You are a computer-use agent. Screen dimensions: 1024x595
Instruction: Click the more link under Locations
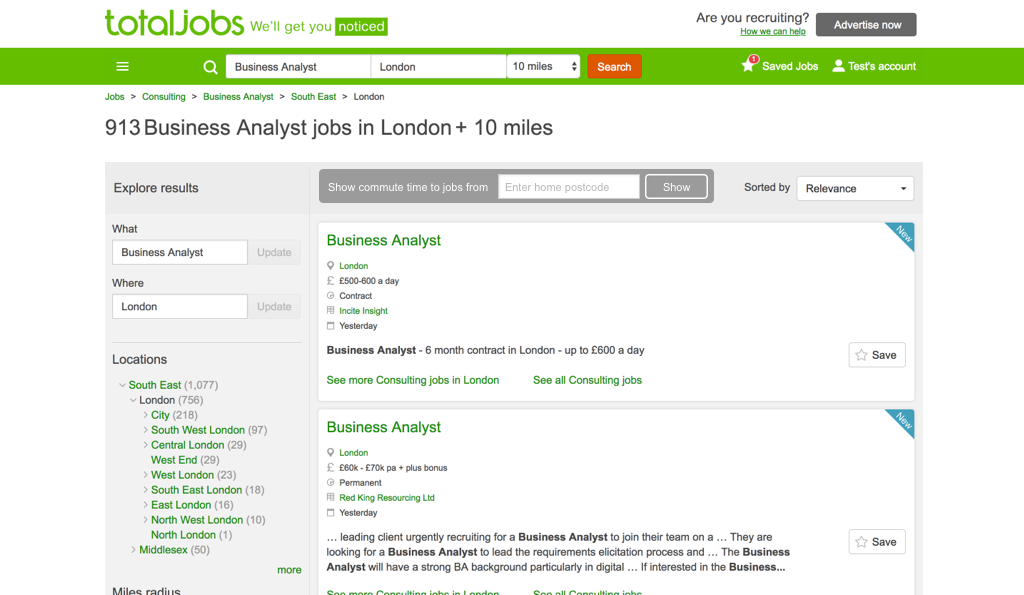(x=289, y=570)
